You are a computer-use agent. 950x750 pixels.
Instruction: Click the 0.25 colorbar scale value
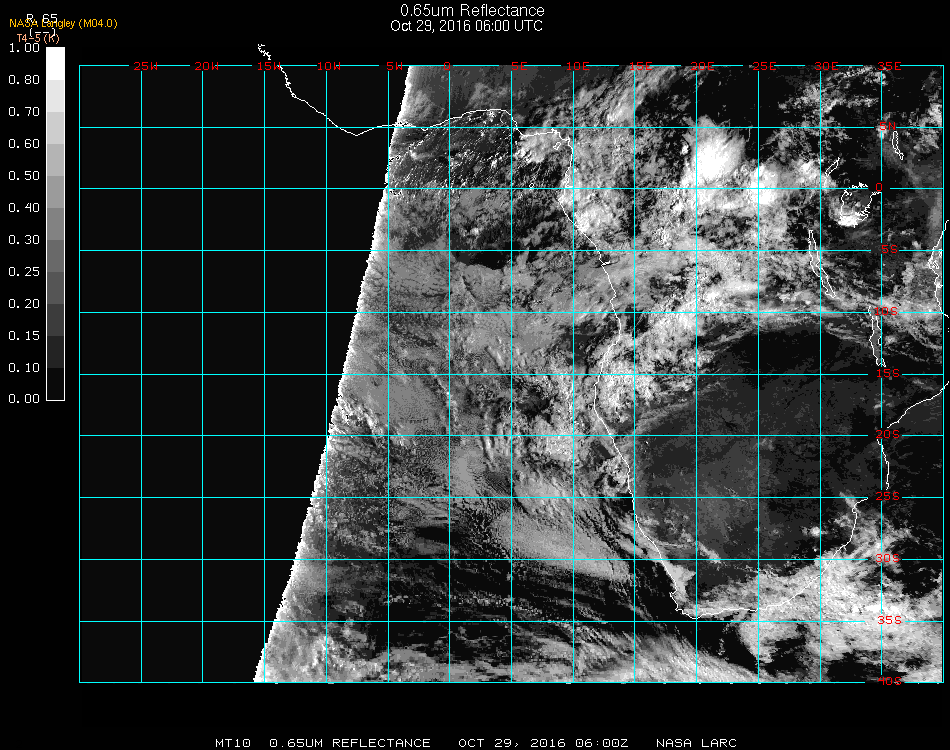pyautogui.click(x=24, y=272)
